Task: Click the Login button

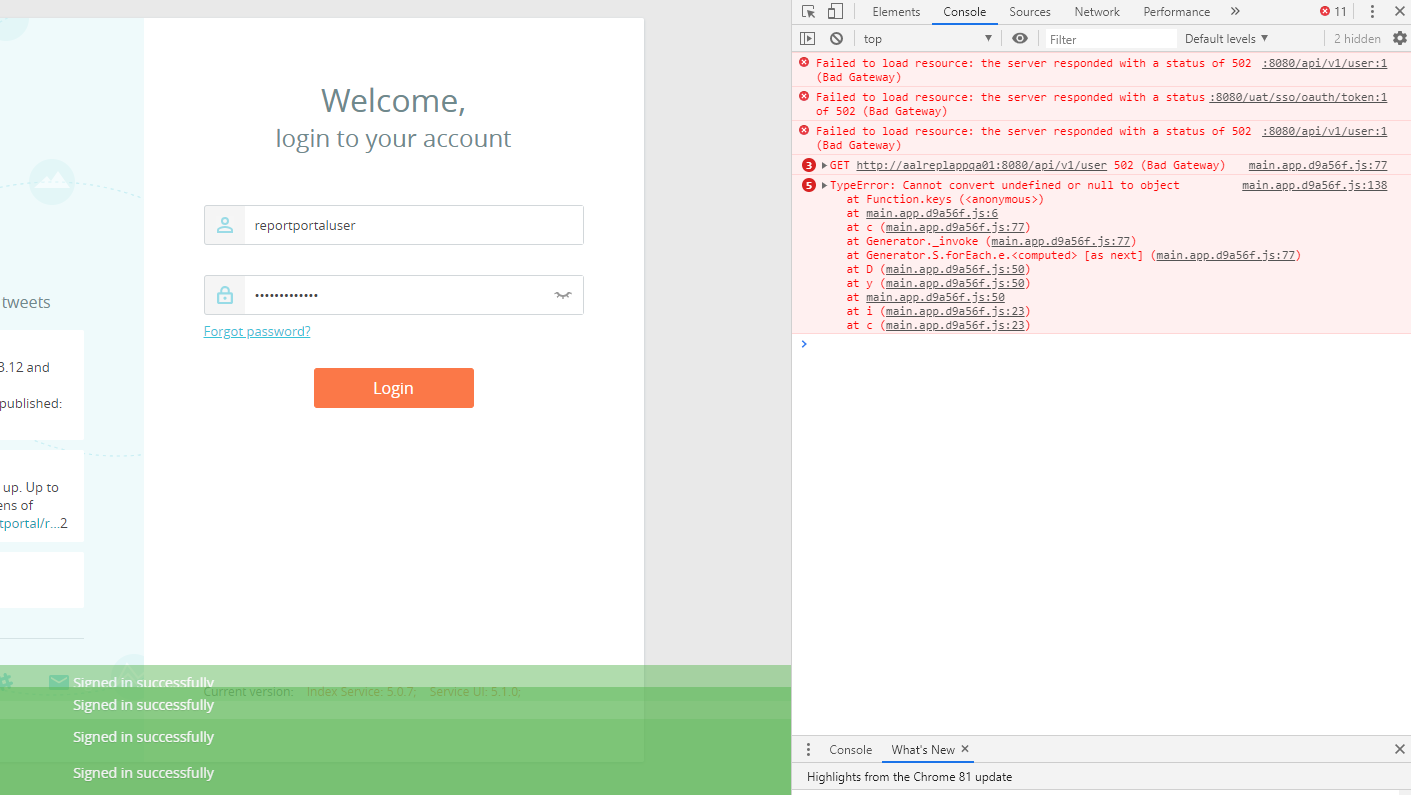Action: [393, 388]
